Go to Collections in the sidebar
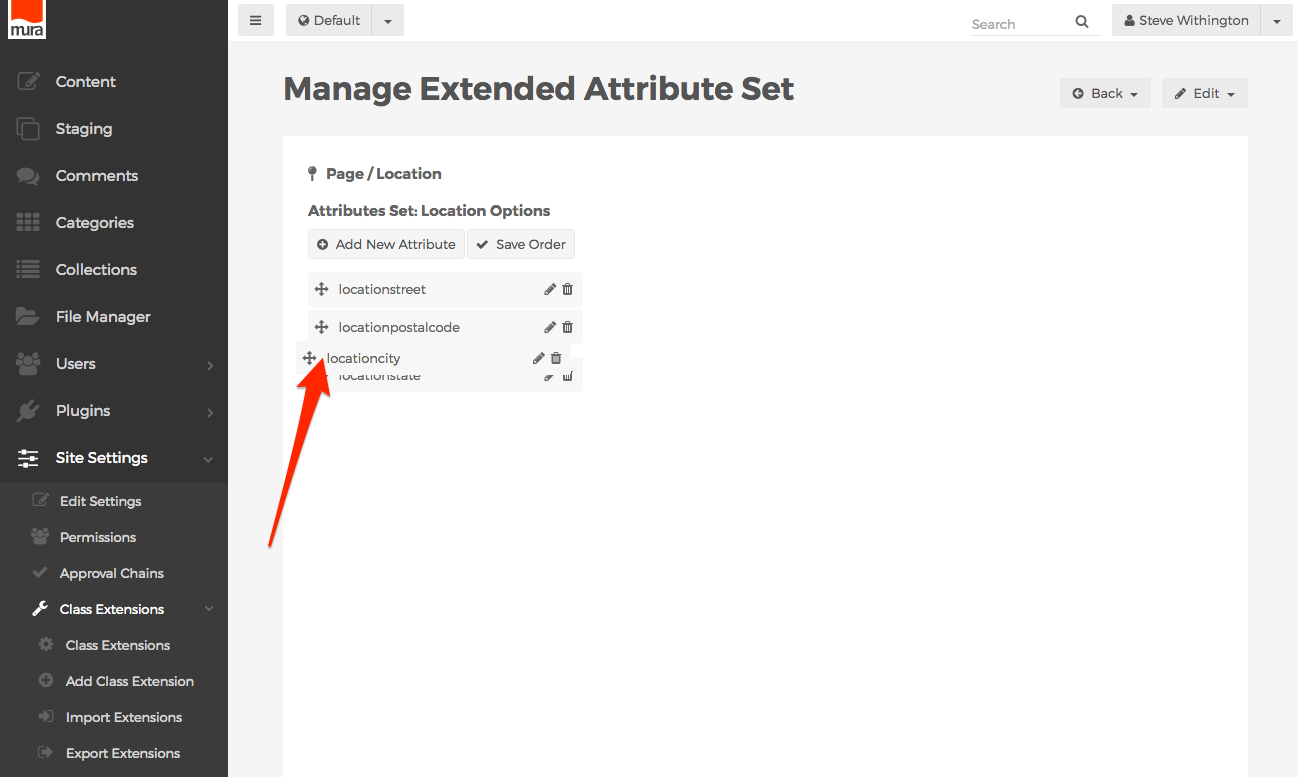1298x777 pixels. coord(96,270)
